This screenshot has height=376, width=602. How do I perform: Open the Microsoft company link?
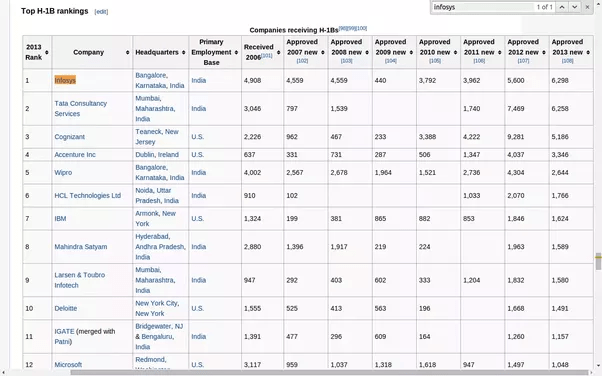[68, 364]
